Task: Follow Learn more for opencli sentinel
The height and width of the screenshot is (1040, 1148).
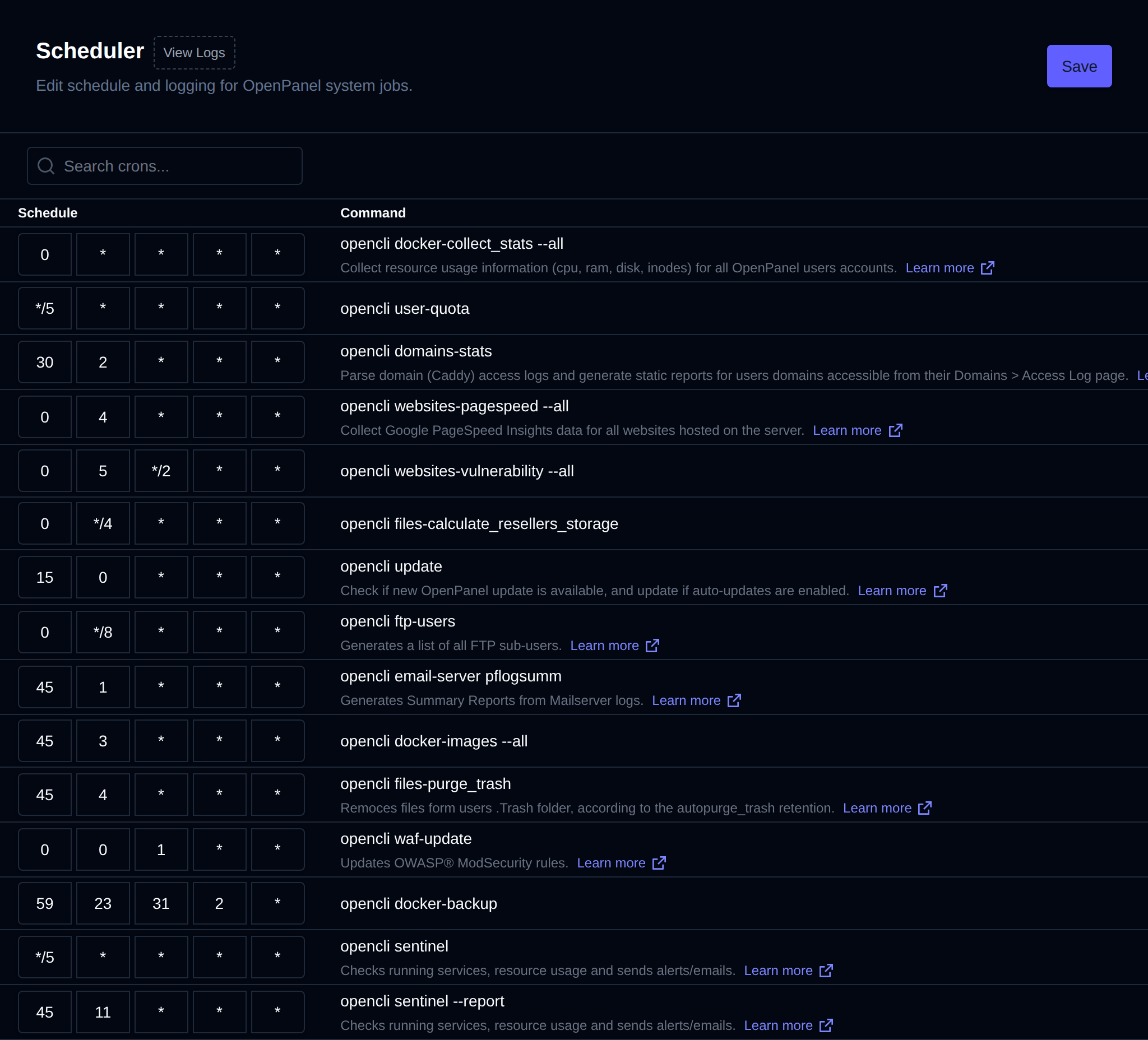Action: pos(778,971)
